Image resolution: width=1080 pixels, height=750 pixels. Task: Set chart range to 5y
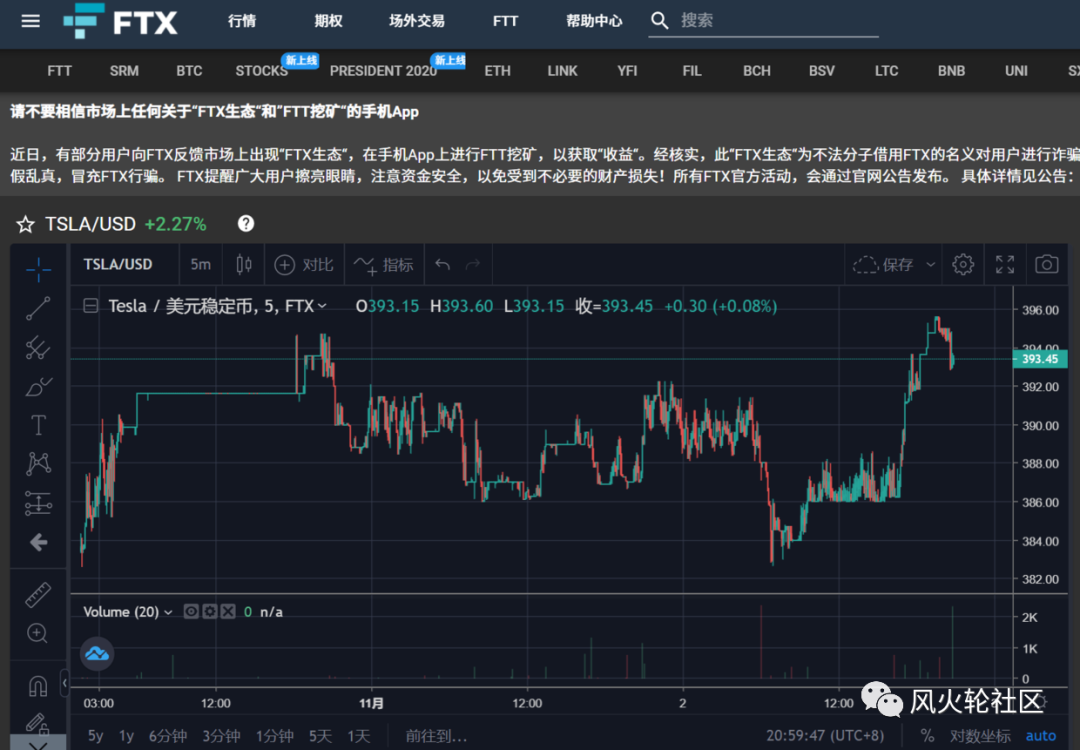96,736
